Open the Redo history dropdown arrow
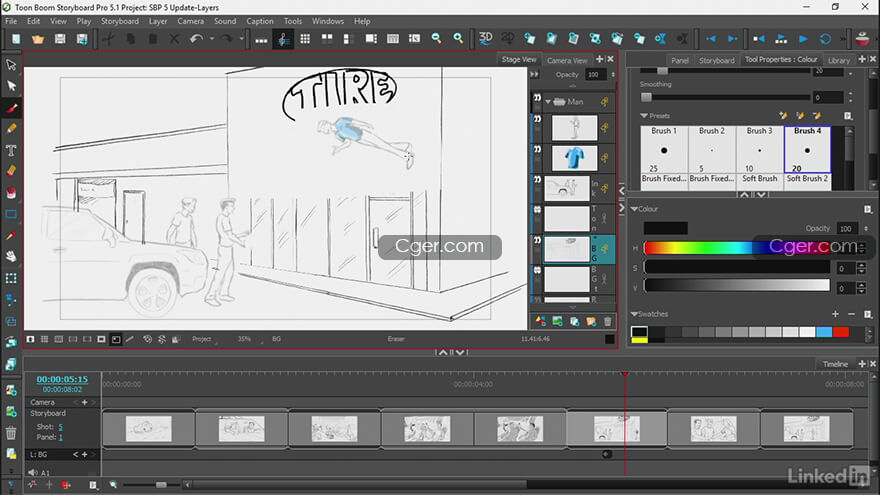Image resolution: width=880 pixels, height=495 pixels. [241, 39]
